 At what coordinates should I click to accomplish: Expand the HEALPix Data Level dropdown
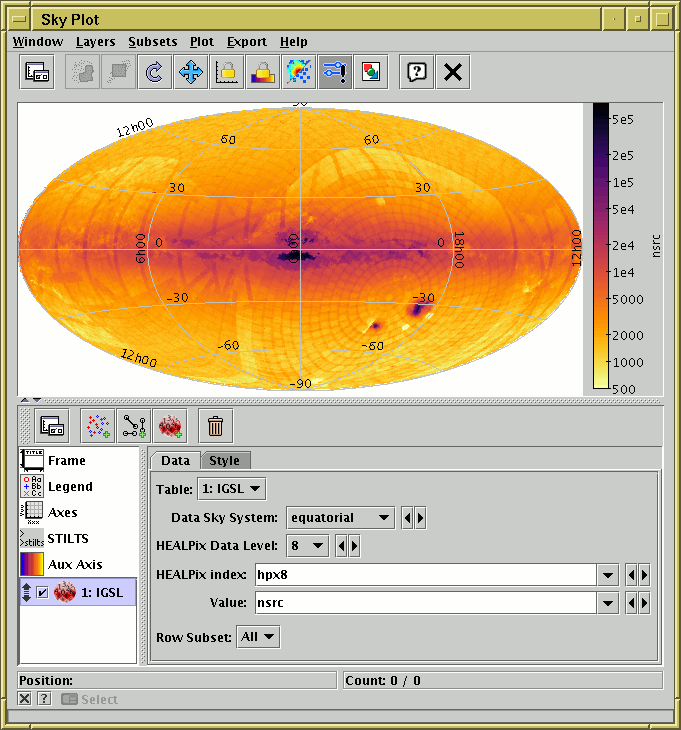[306, 546]
